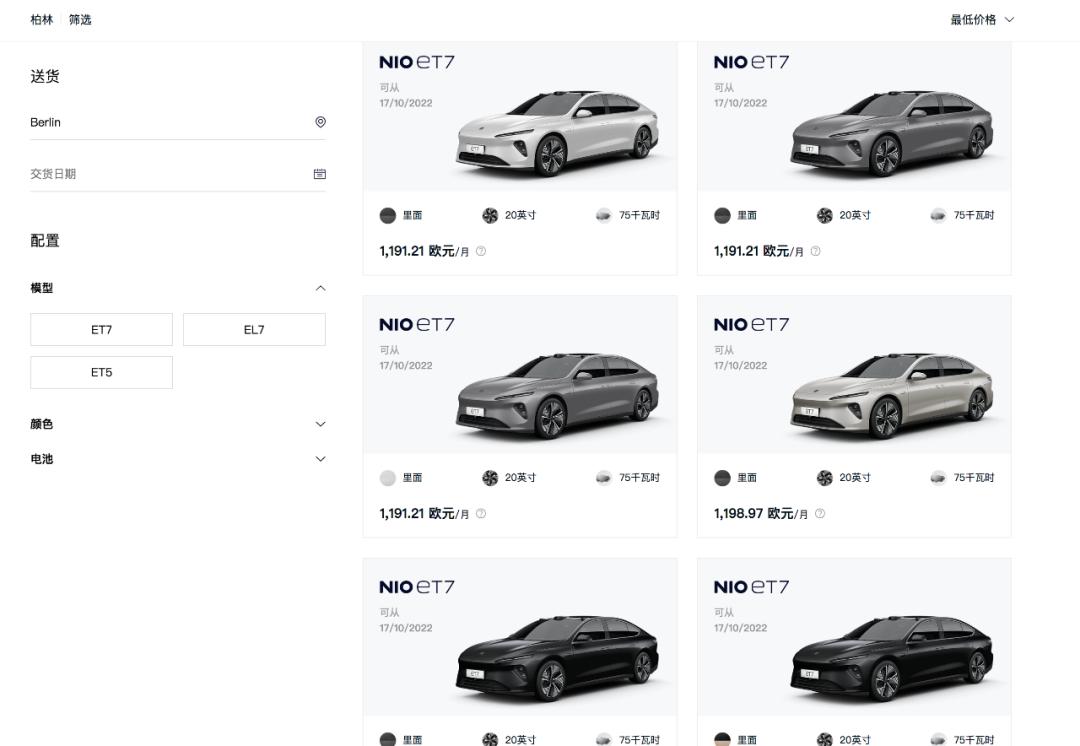
Task: Click the black 里面 color swatch on first card
Action: 387,215
